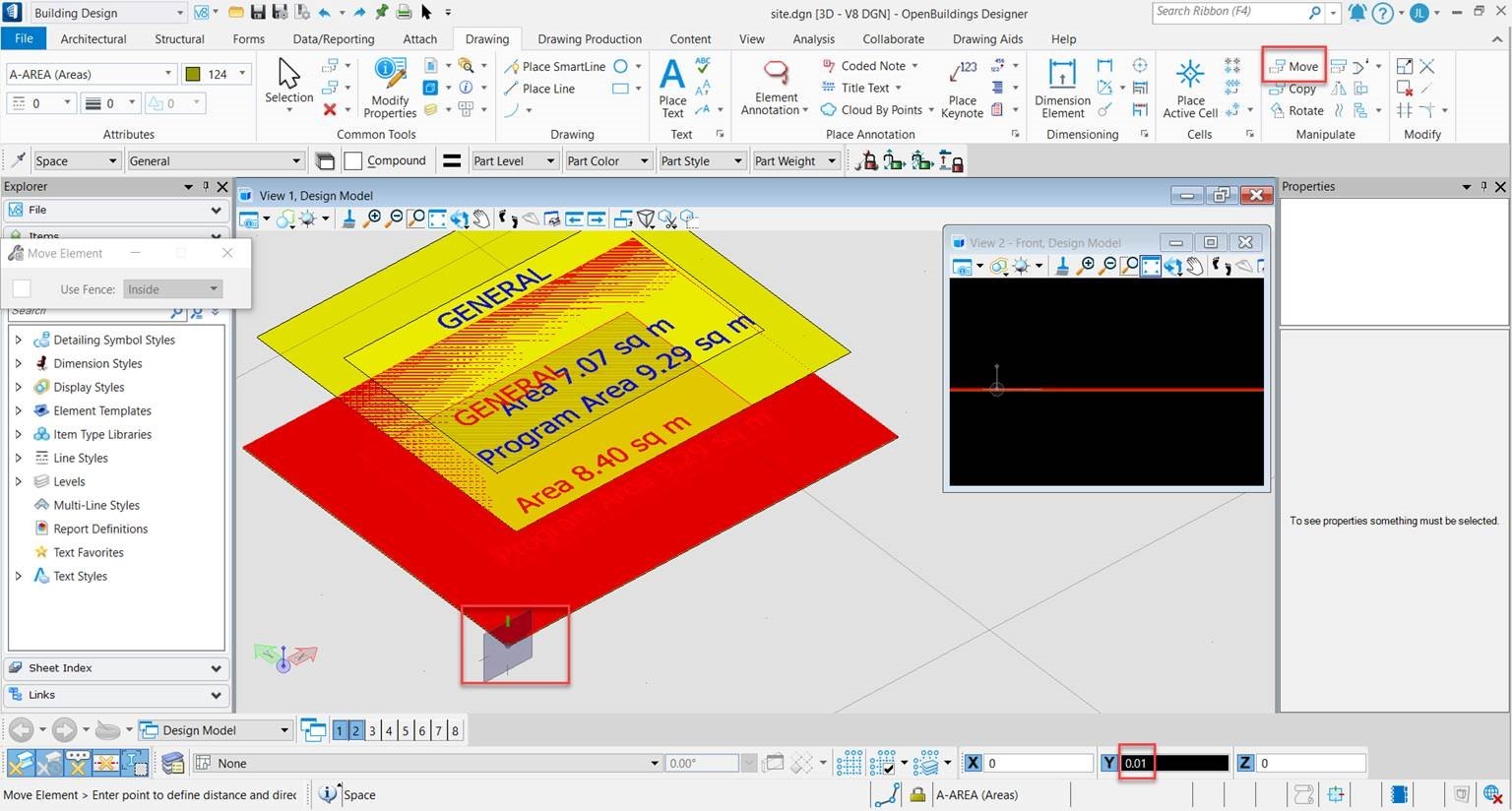Viewport: 1512px width, 811px height.
Task: Click Fit View icon in View 2 toolbar
Action: click(1151, 266)
